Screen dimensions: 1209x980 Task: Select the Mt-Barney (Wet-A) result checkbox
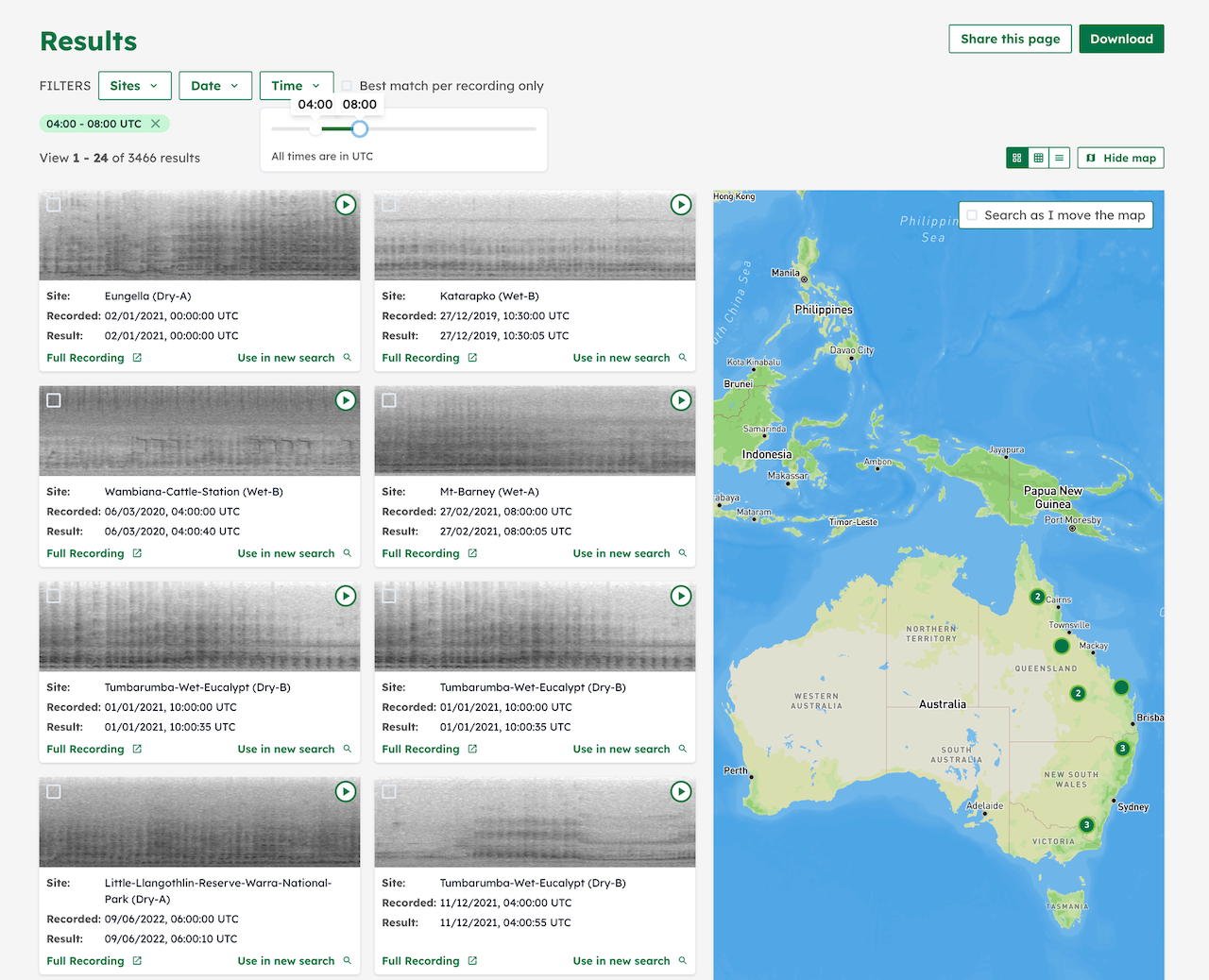coord(389,400)
